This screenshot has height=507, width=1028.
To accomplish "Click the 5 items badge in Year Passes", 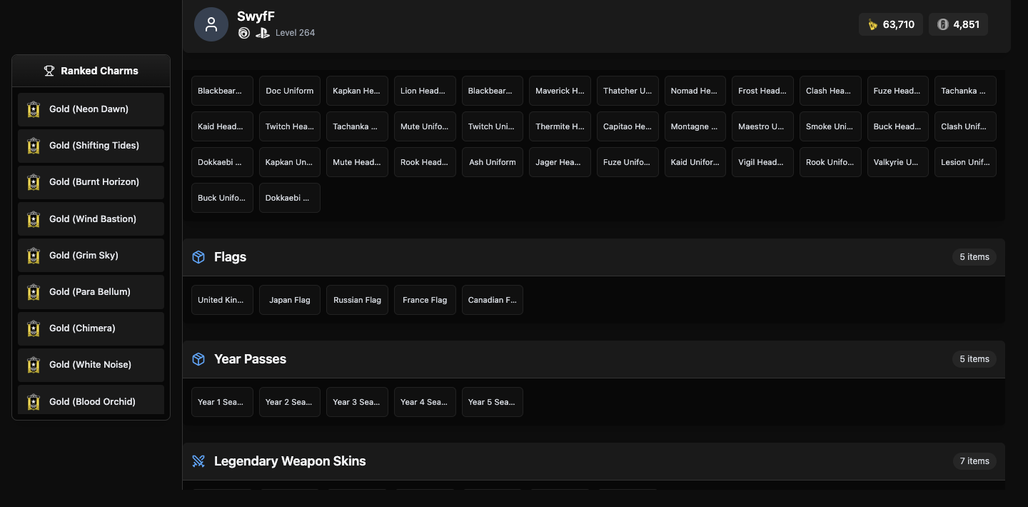I will (x=974, y=359).
